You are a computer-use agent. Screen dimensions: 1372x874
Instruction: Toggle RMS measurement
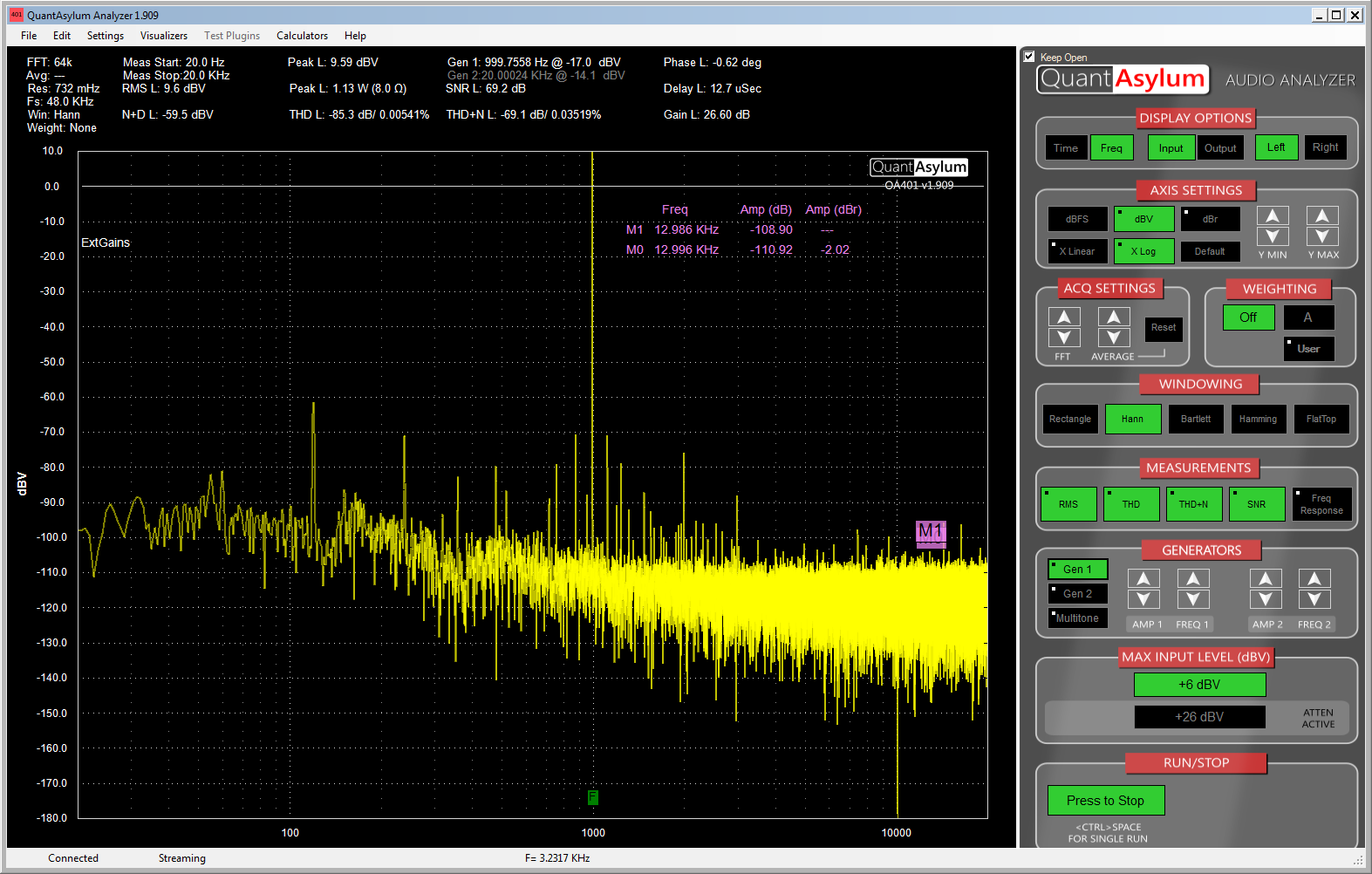(1068, 504)
